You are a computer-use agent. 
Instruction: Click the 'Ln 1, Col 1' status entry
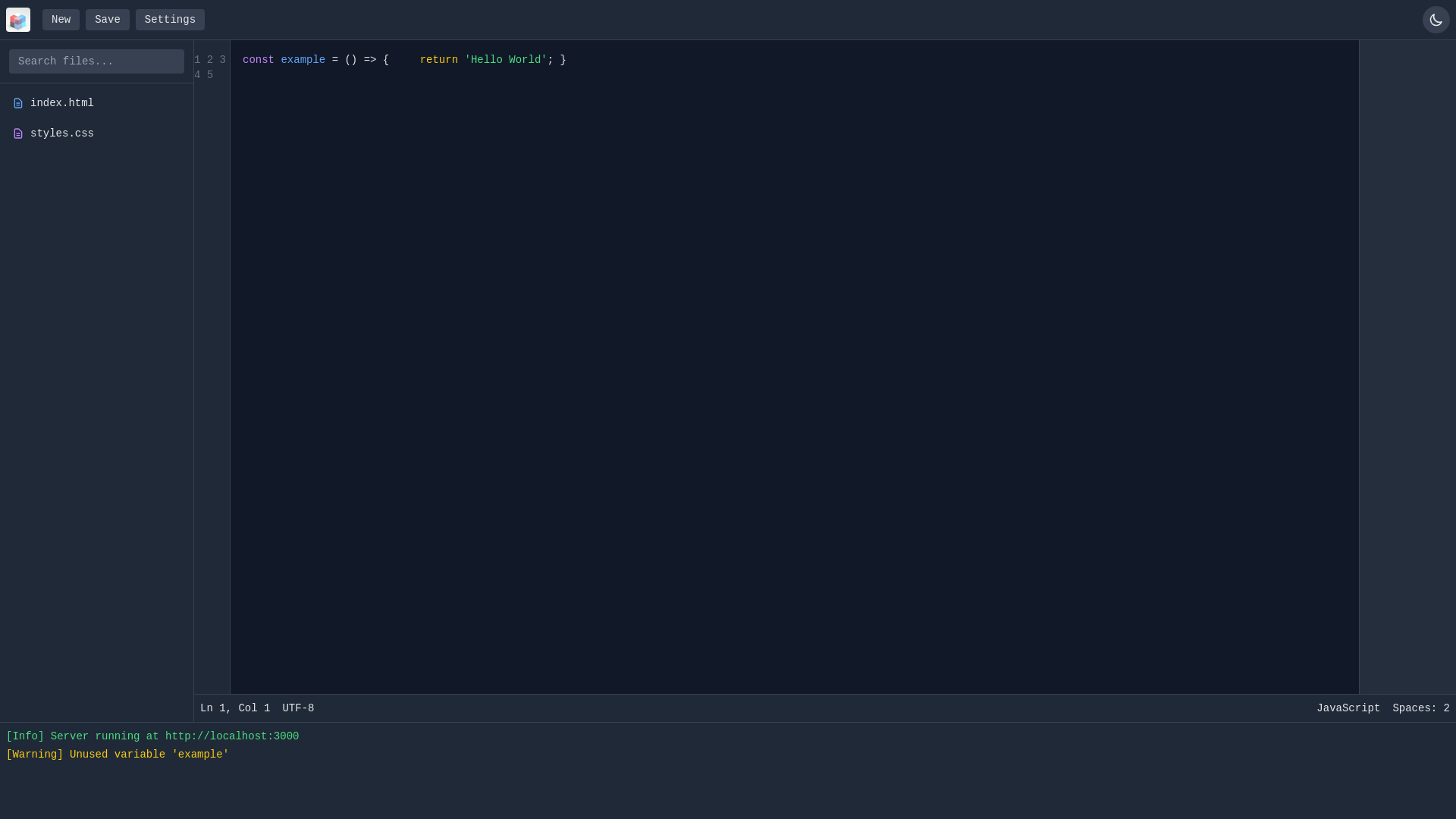pyautogui.click(x=235, y=708)
